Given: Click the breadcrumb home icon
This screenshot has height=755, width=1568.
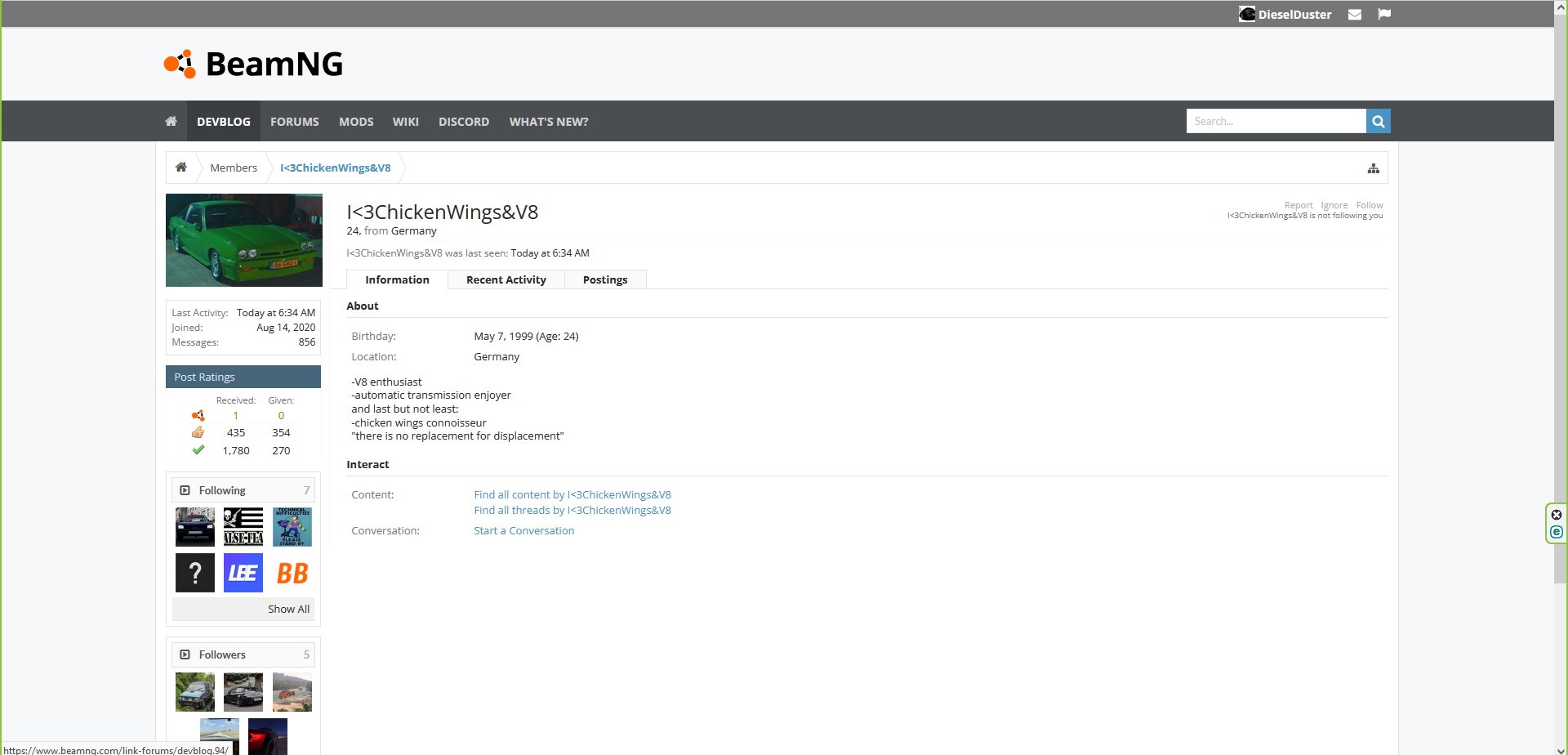Looking at the screenshot, I should tap(181, 168).
